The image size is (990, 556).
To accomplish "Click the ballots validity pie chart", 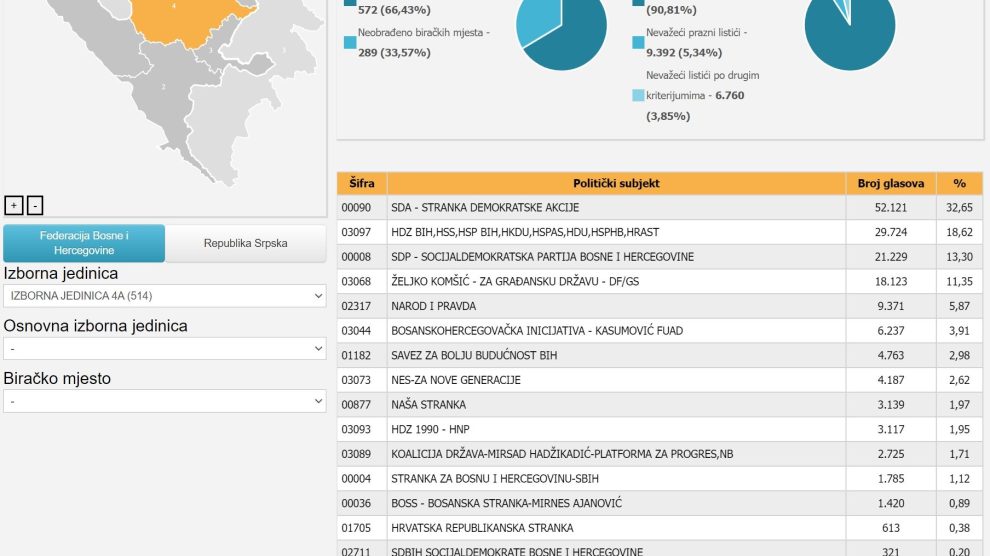I will tap(850, 30).
